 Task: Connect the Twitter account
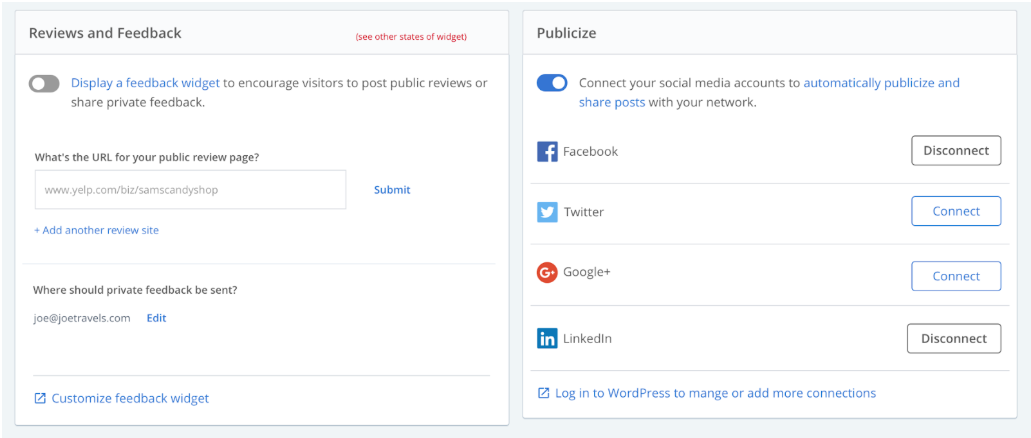[x=956, y=211]
